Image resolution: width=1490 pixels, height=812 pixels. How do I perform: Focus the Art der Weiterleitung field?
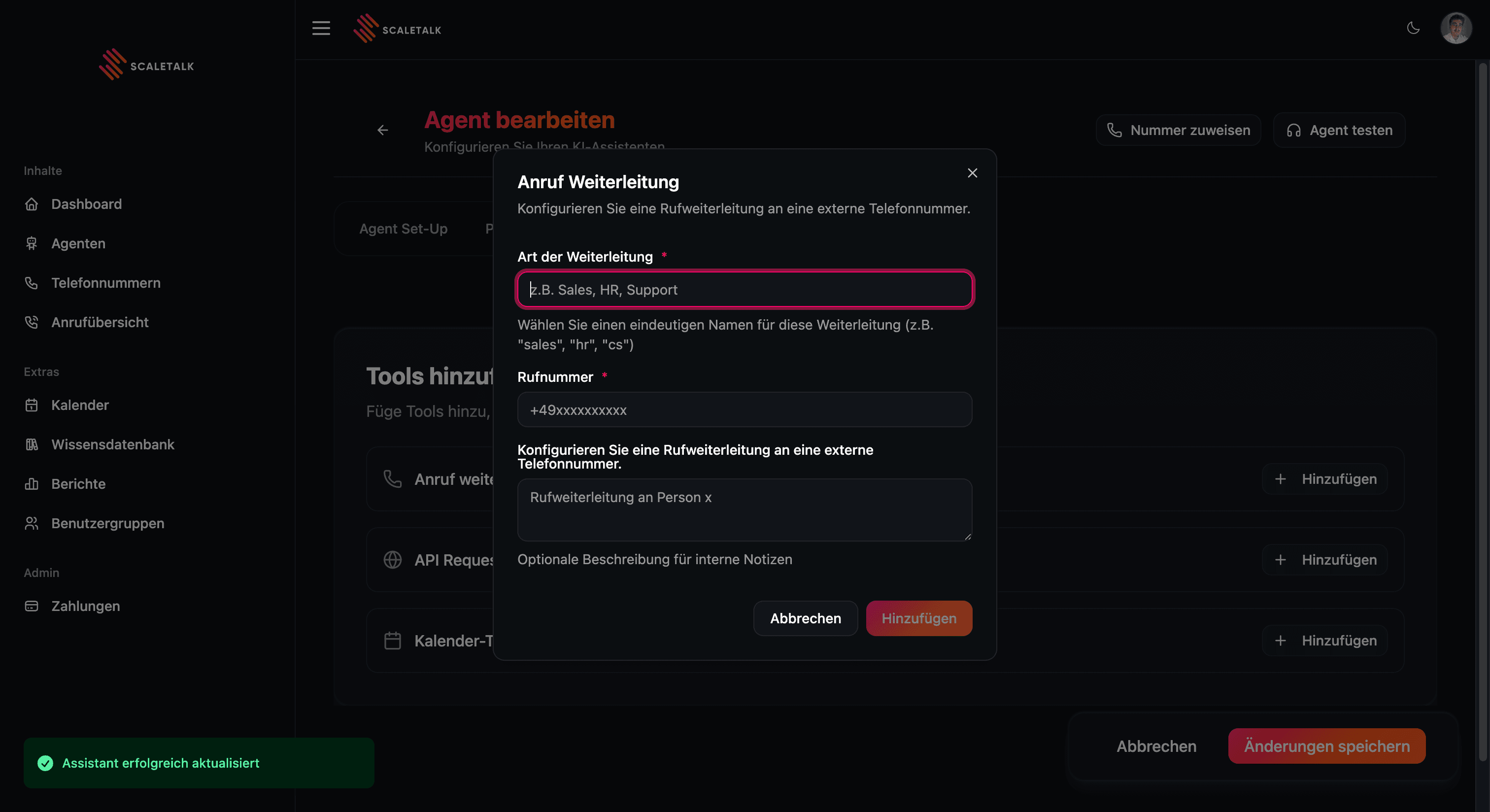745,290
